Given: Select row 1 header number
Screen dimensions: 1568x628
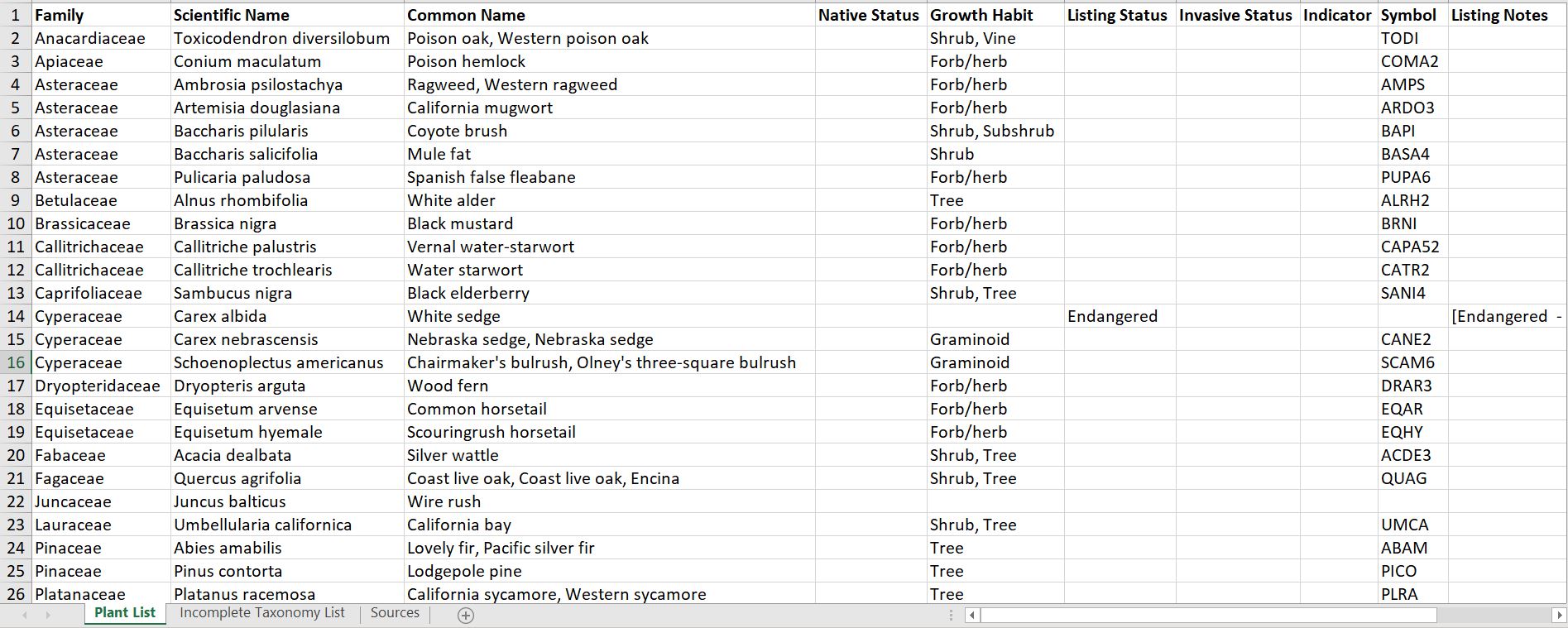Looking at the screenshot, I should [x=16, y=15].
